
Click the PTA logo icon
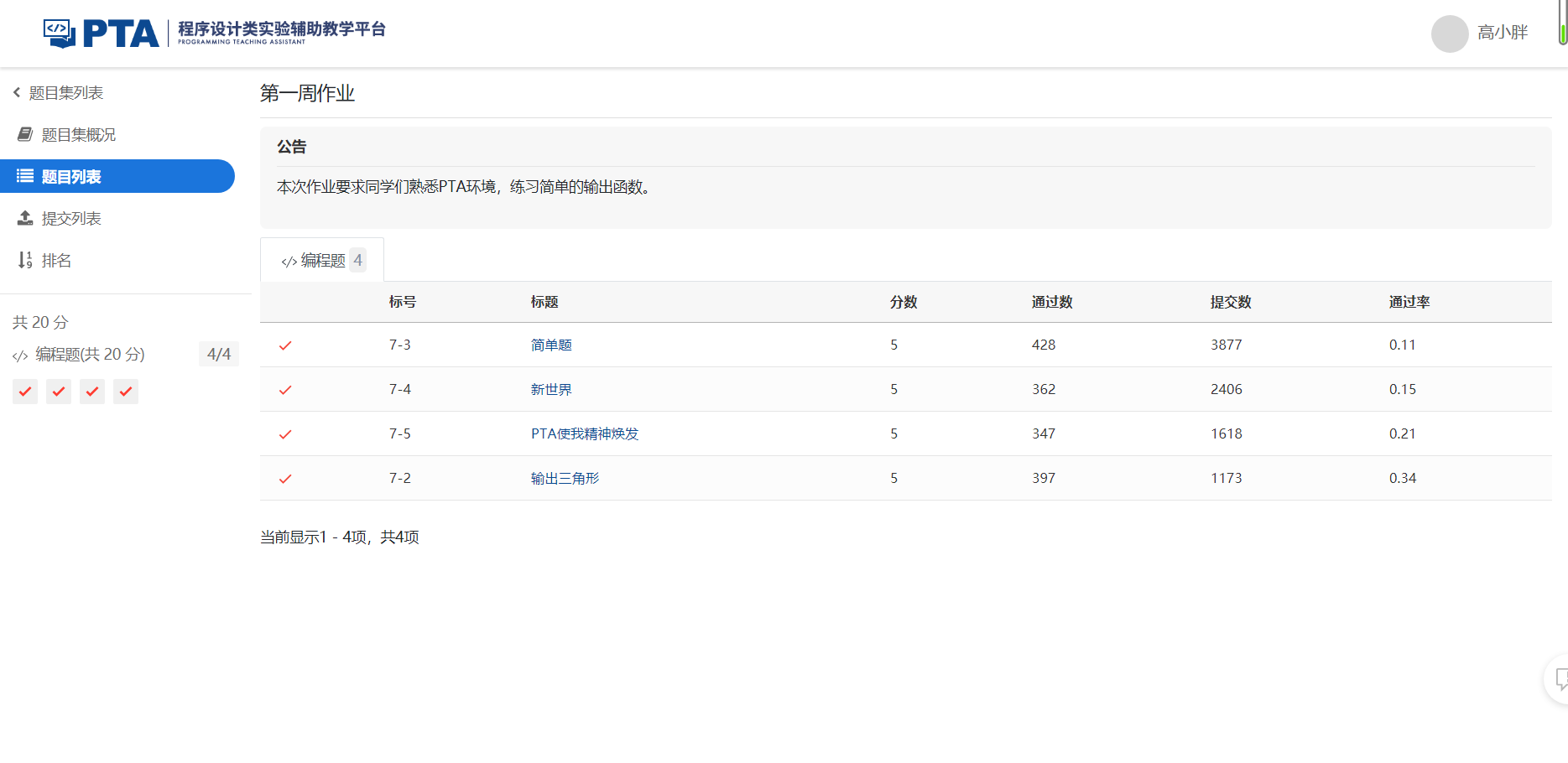click(x=60, y=34)
